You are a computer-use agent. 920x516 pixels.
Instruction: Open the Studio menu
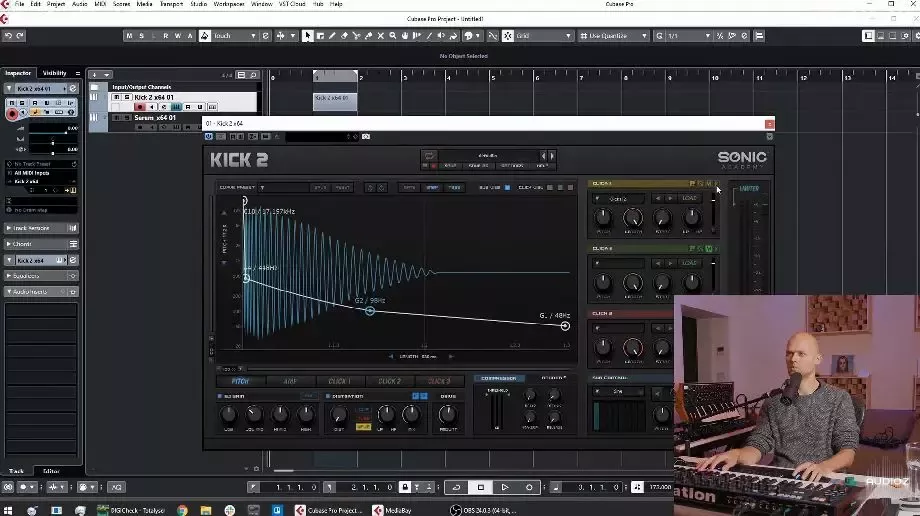[198, 4]
